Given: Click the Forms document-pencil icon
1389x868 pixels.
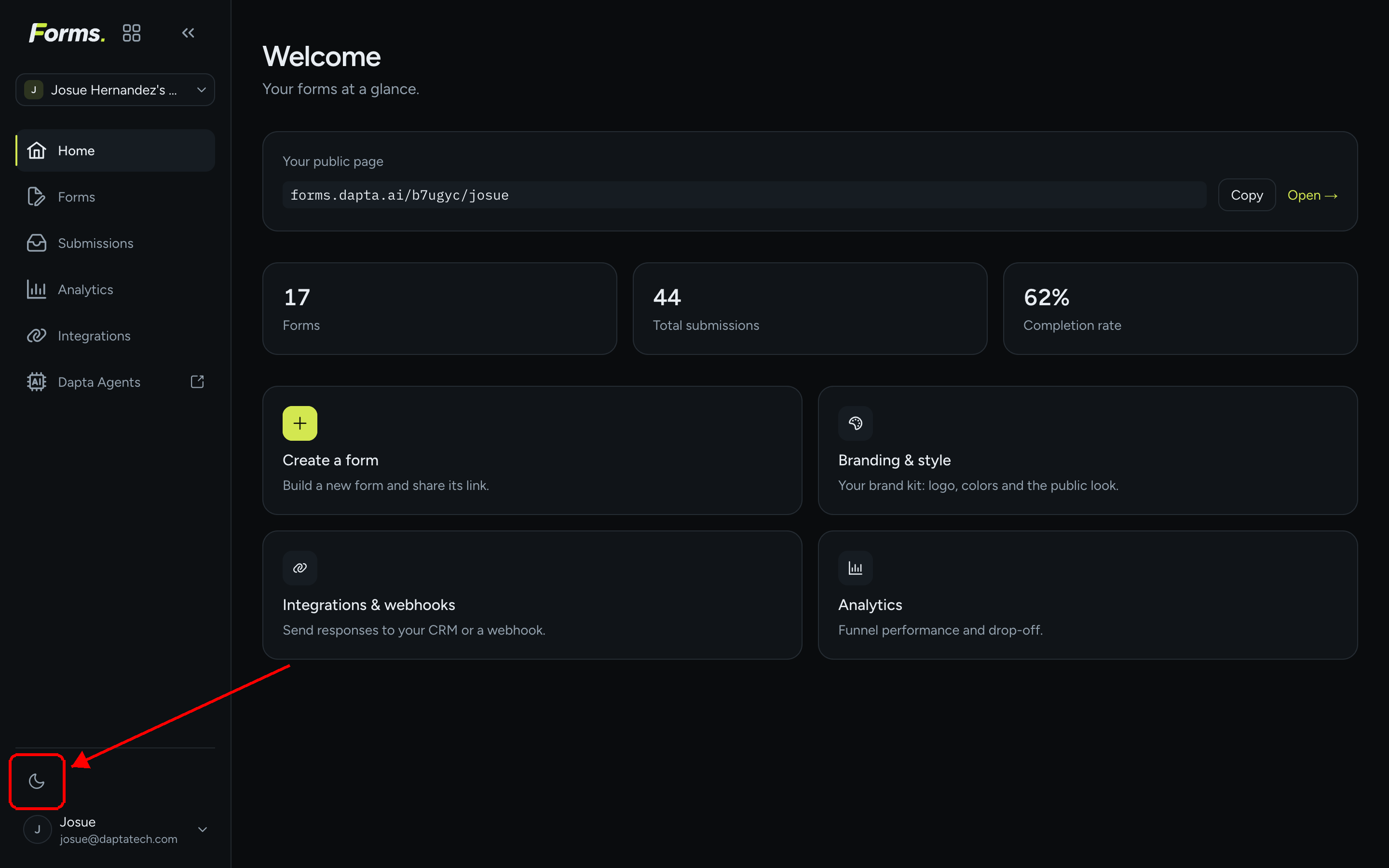Looking at the screenshot, I should [x=37, y=197].
